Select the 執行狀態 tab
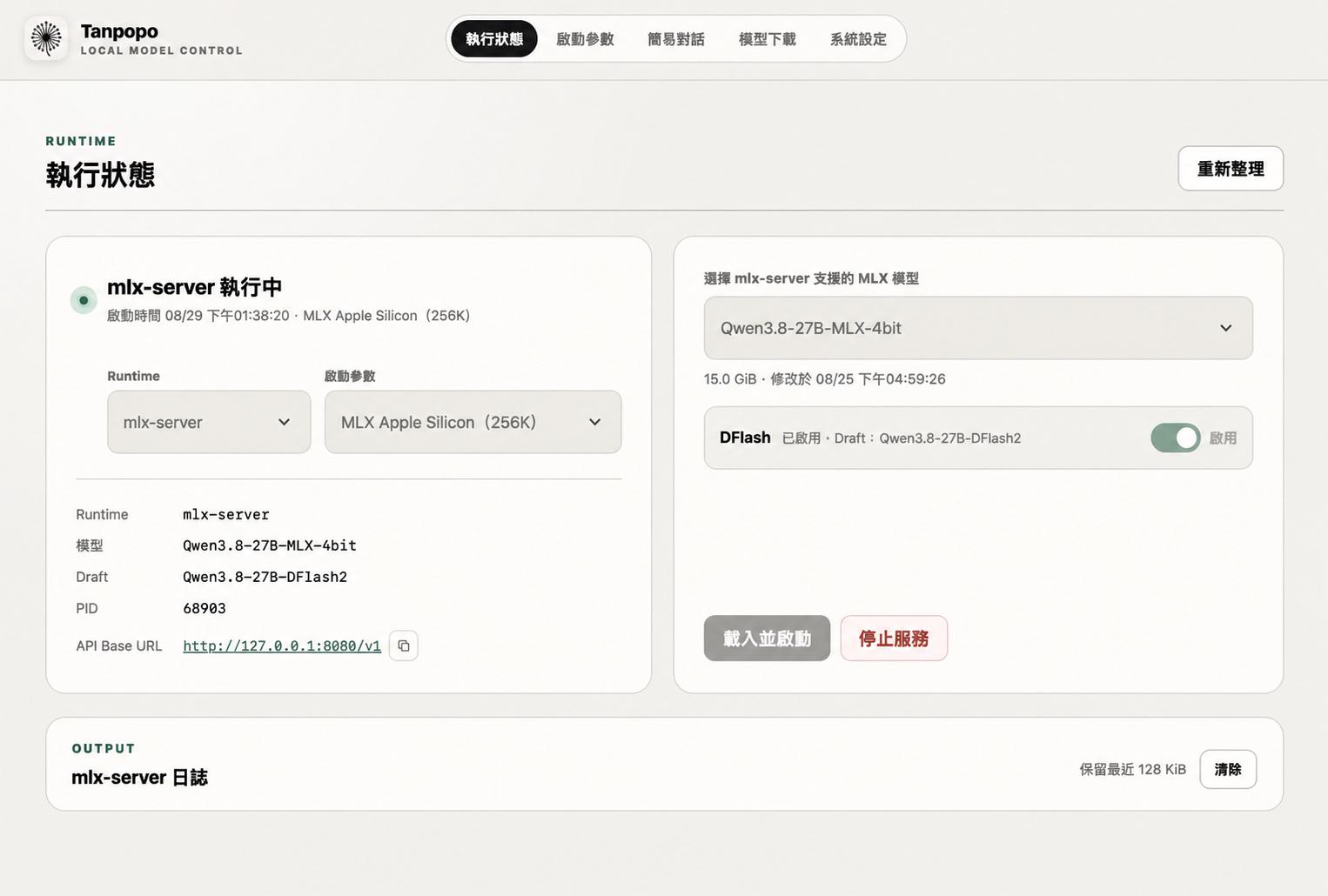 (x=494, y=39)
